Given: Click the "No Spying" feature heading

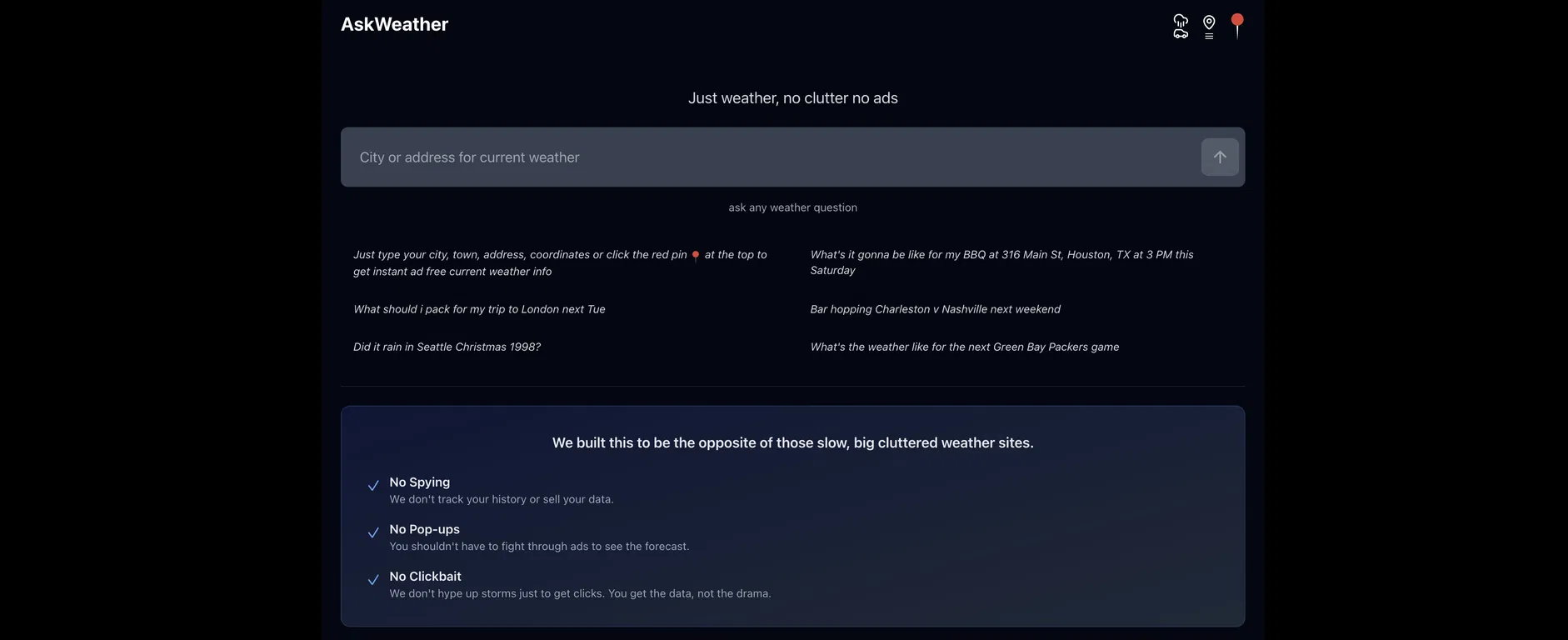Looking at the screenshot, I should tap(419, 482).
